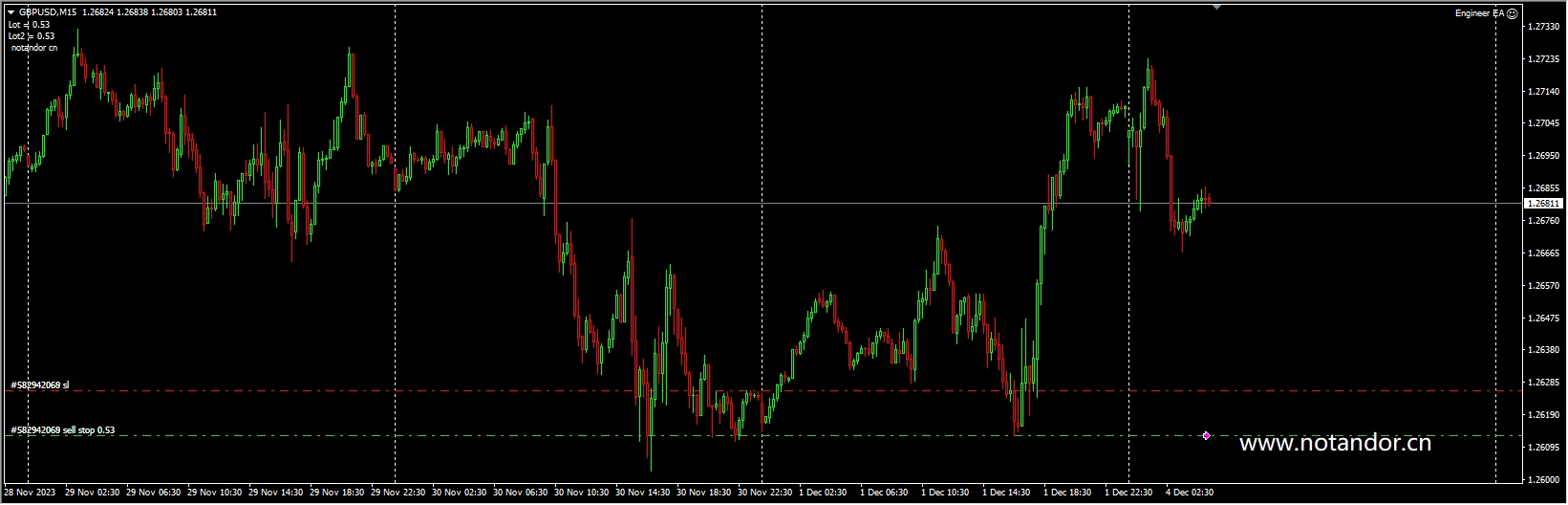Select the #582942069 sell stop 0.53 label
The height and width of the screenshot is (505, 1568).
tap(63, 430)
